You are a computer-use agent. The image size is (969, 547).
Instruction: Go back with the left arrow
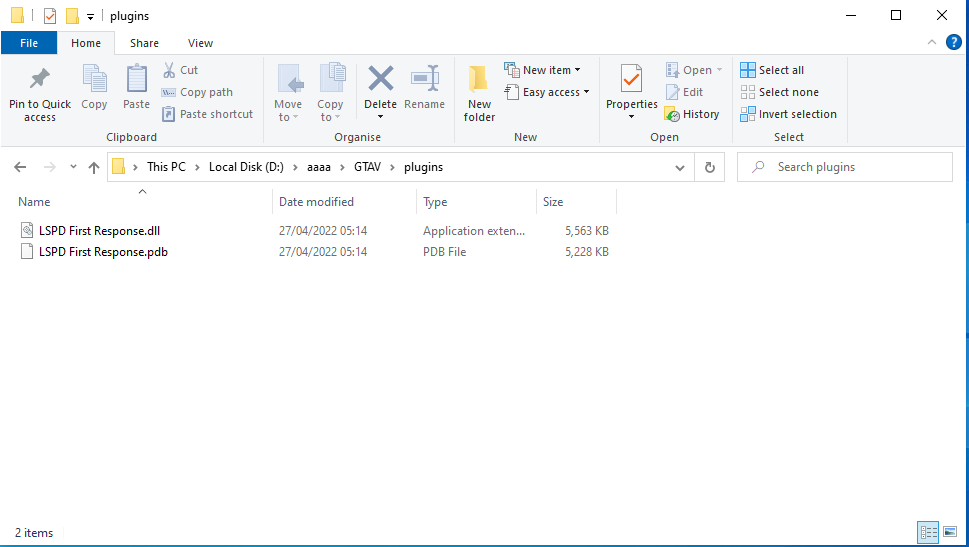(20, 167)
